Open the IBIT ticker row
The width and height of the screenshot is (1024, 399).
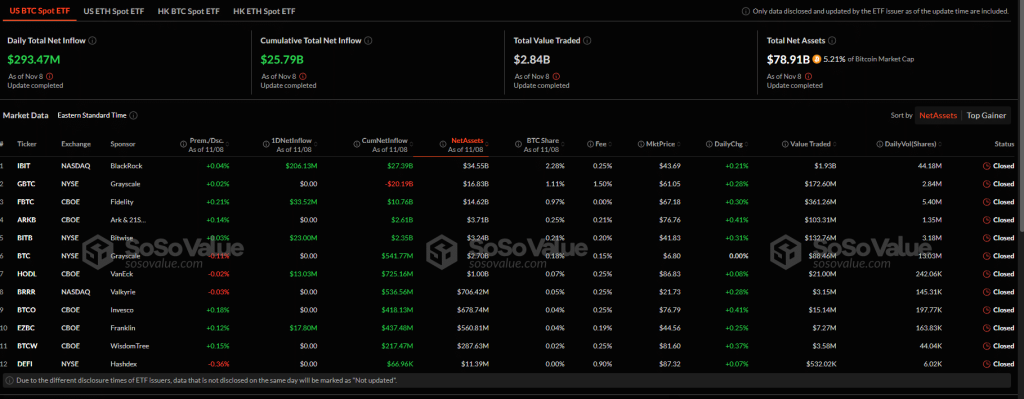511,166
